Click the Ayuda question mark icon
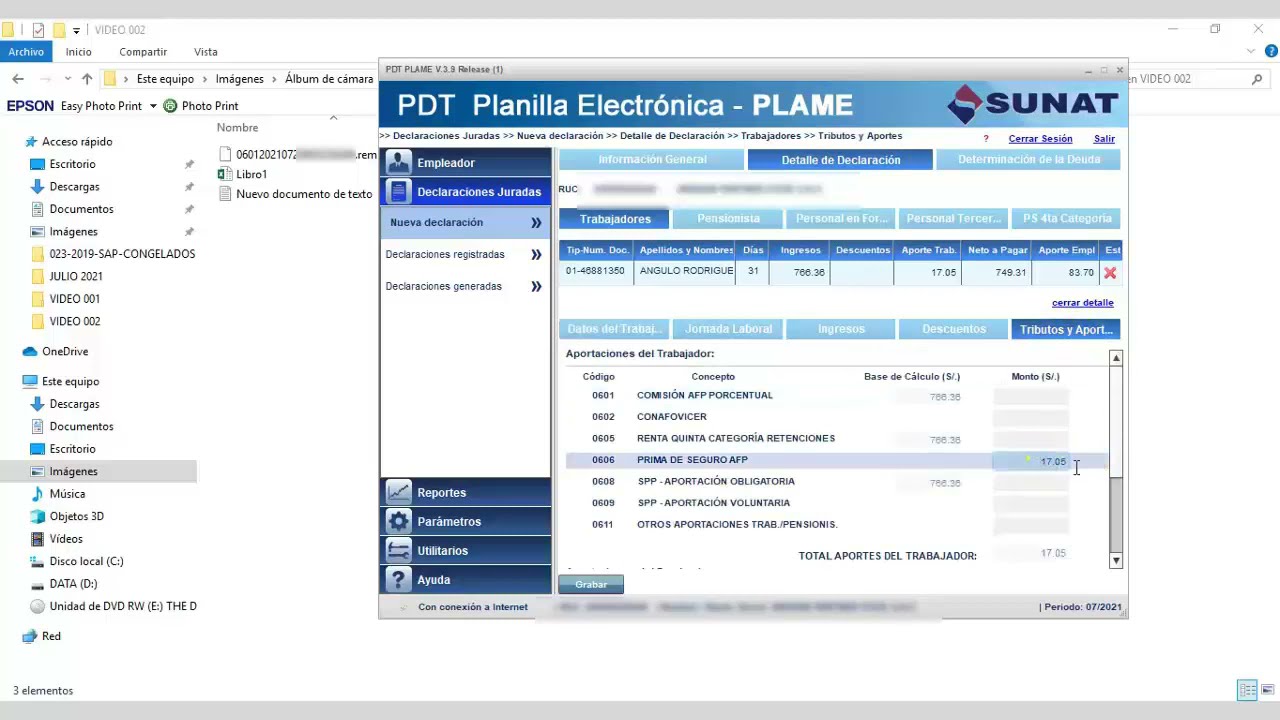This screenshot has width=1280, height=720. coord(398,579)
